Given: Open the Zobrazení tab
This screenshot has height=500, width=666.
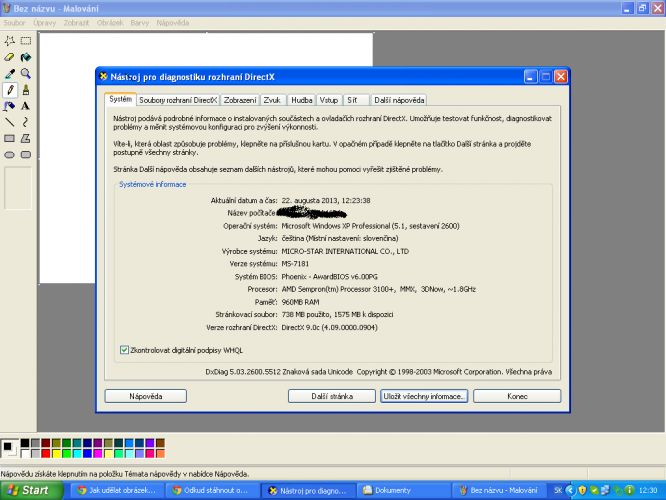Looking at the screenshot, I should (240, 100).
